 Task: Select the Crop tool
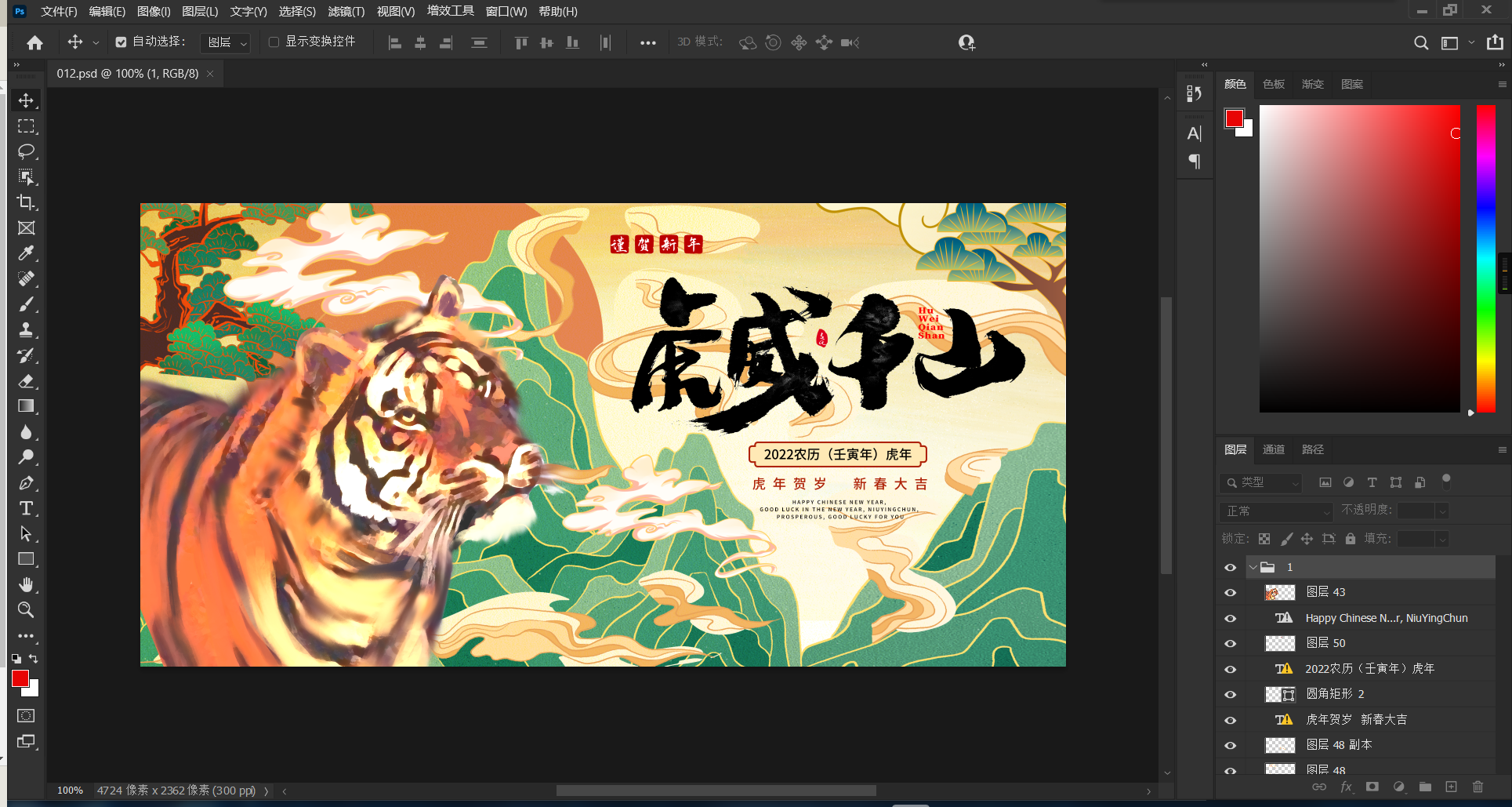pos(26,202)
